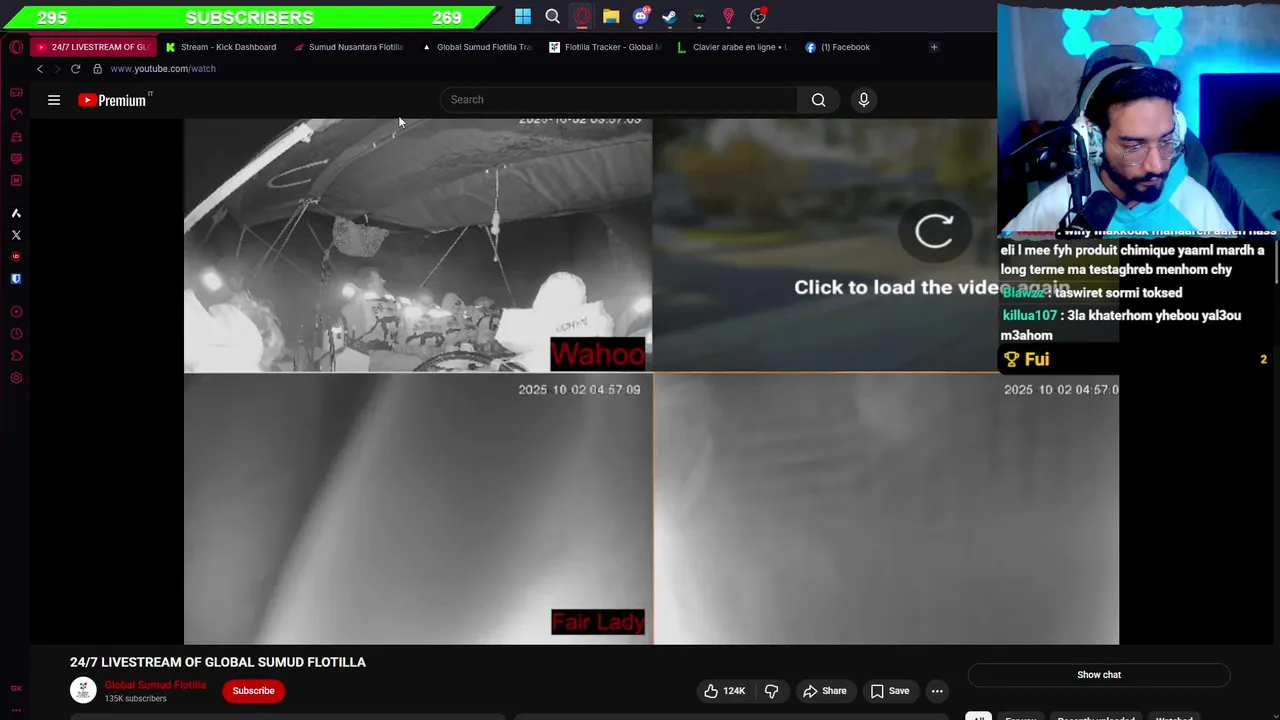Image resolution: width=1280 pixels, height=720 pixels.
Task: Subscribe to Global Sumud Flotilla
Action: pyautogui.click(x=253, y=691)
